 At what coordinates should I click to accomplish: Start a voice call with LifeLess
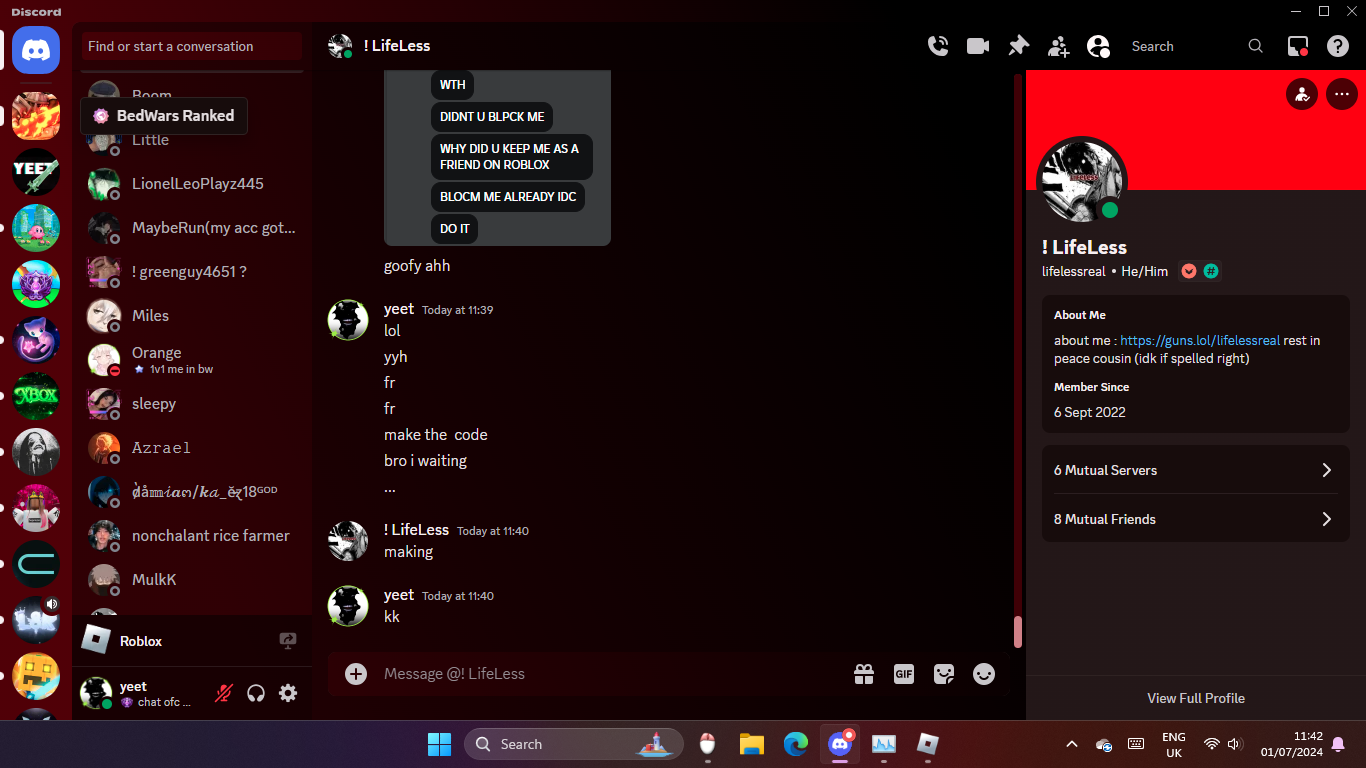pos(938,46)
